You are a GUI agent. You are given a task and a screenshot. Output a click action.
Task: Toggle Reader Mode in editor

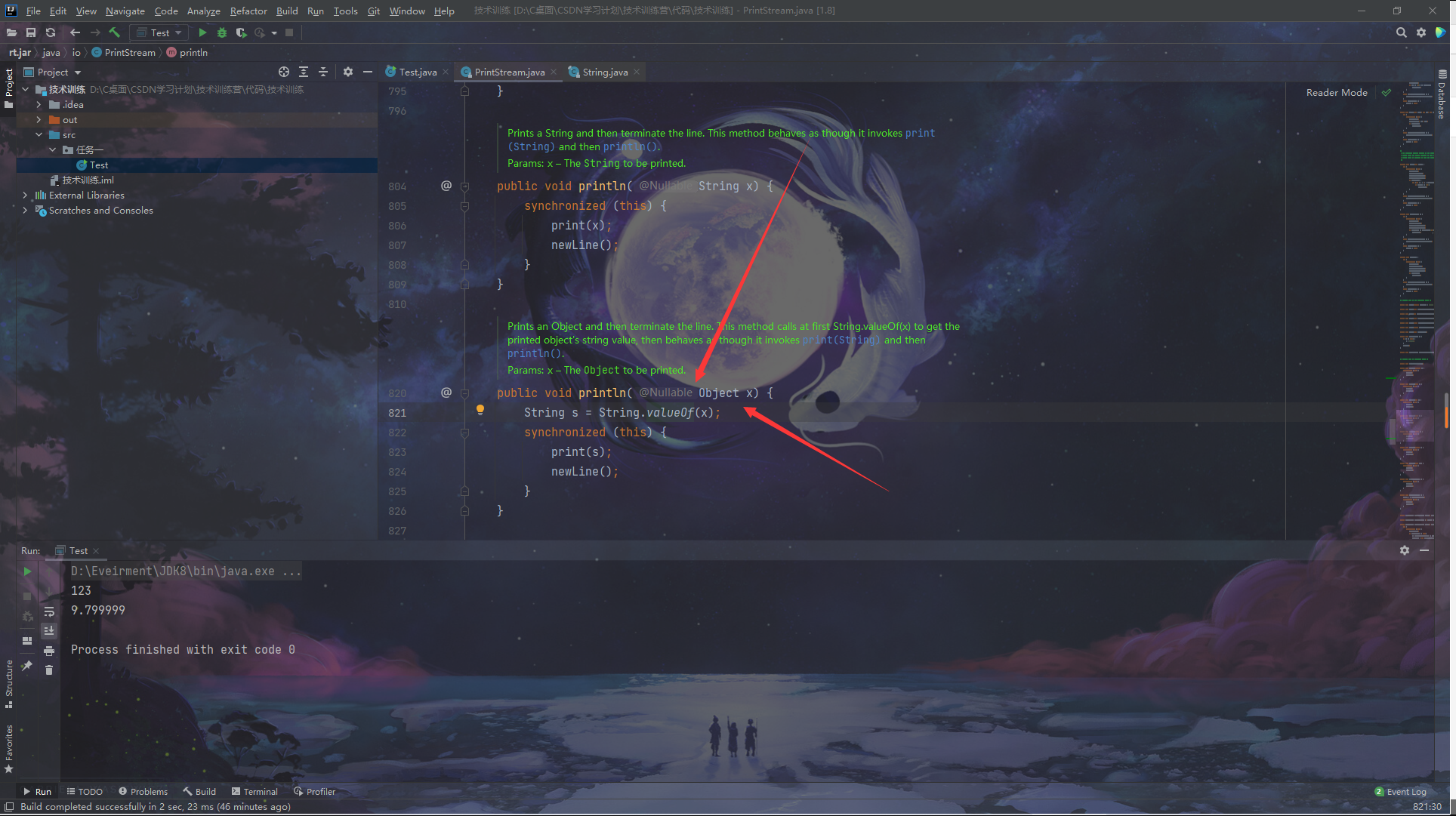[1336, 92]
